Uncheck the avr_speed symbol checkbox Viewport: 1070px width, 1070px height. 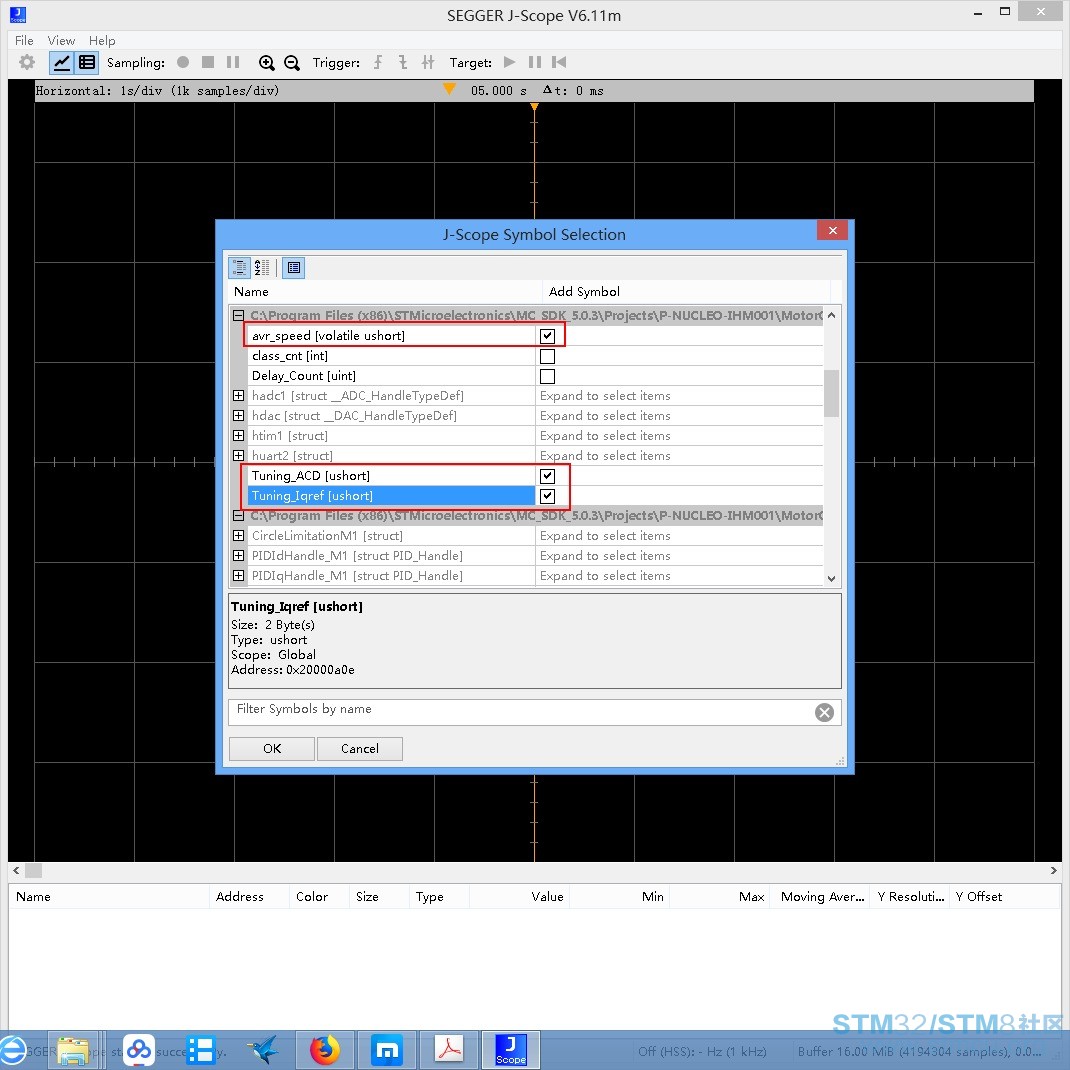pos(547,336)
